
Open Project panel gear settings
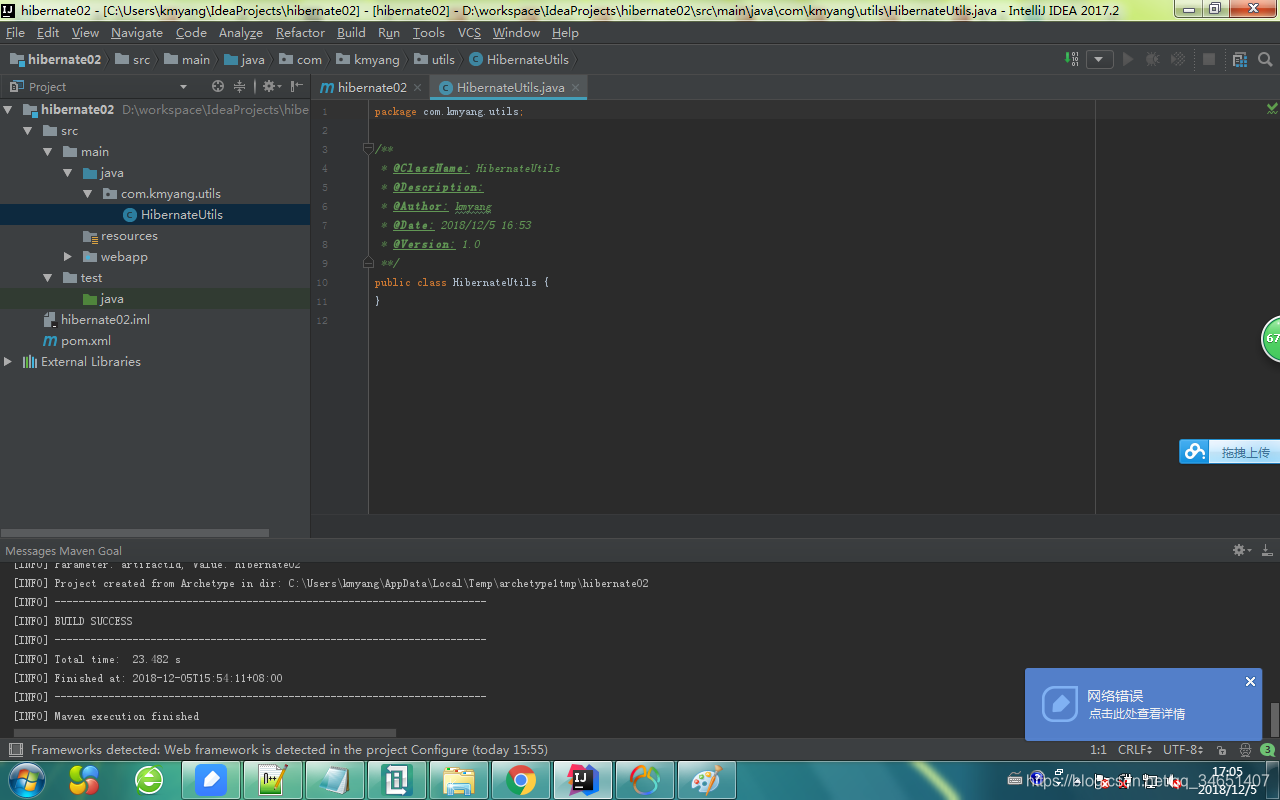click(x=271, y=87)
